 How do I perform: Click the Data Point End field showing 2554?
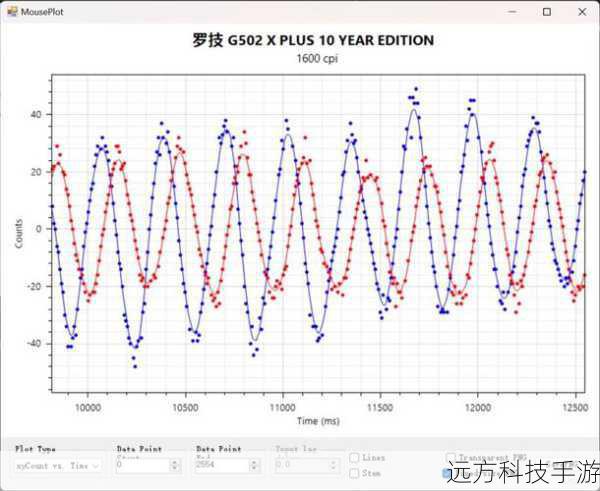tap(222, 465)
